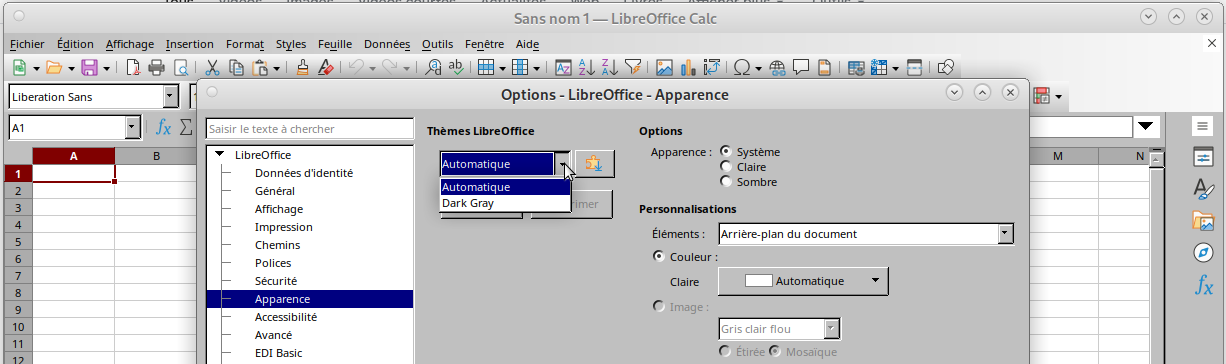Viewport: 1226px width, 364px height.
Task: Open the Fichier menu
Action: 27,44
